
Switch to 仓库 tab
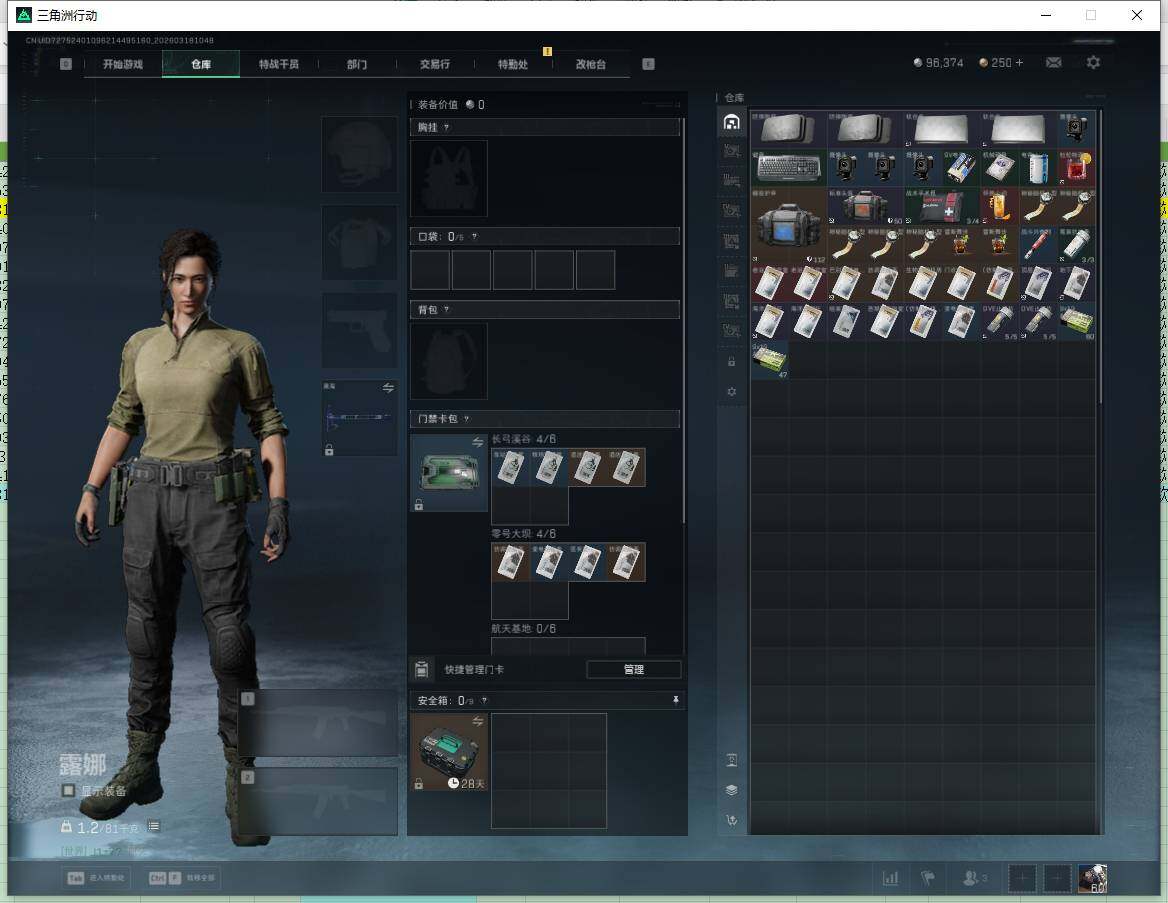pyautogui.click(x=201, y=64)
